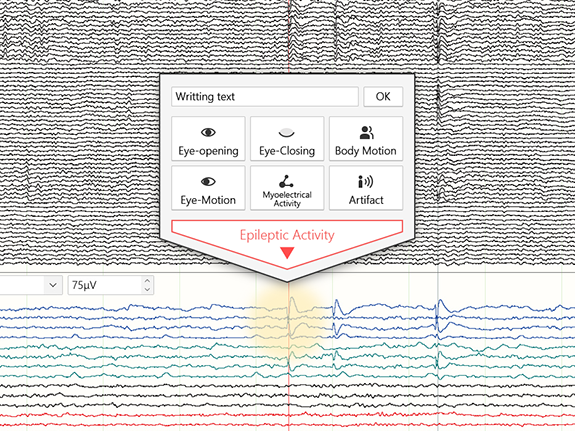This screenshot has height=431, width=575.
Task: Click the Writting text input field
Action: click(x=265, y=97)
